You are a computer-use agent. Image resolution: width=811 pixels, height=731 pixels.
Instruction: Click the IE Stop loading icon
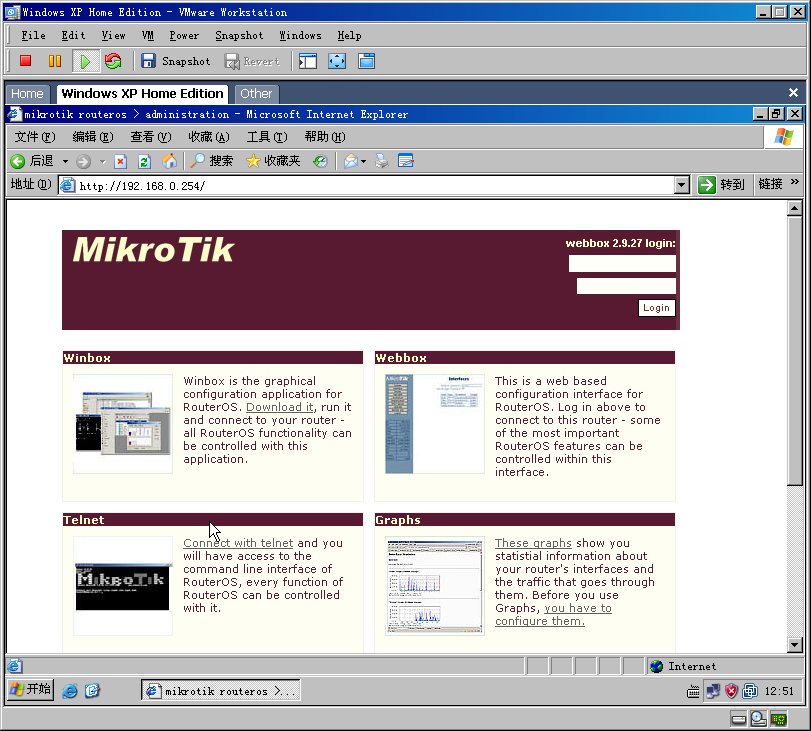pos(121,161)
